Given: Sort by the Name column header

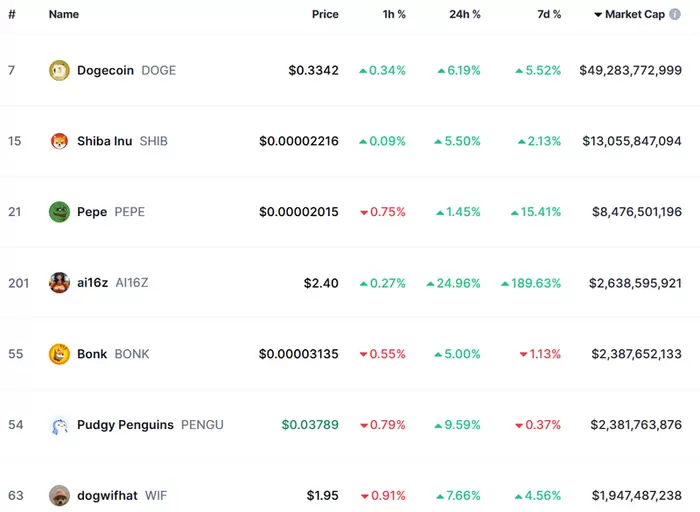Looking at the screenshot, I should (x=64, y=15).
